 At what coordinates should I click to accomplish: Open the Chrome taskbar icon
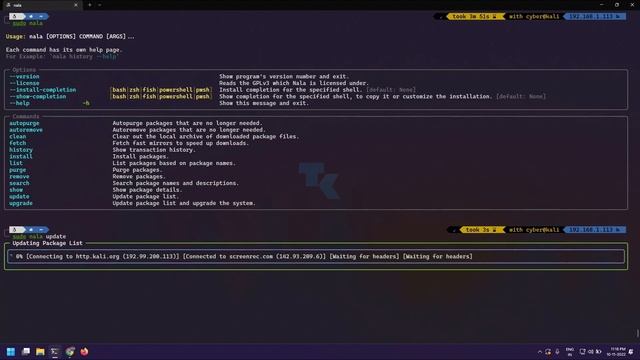tap(70, 351)
